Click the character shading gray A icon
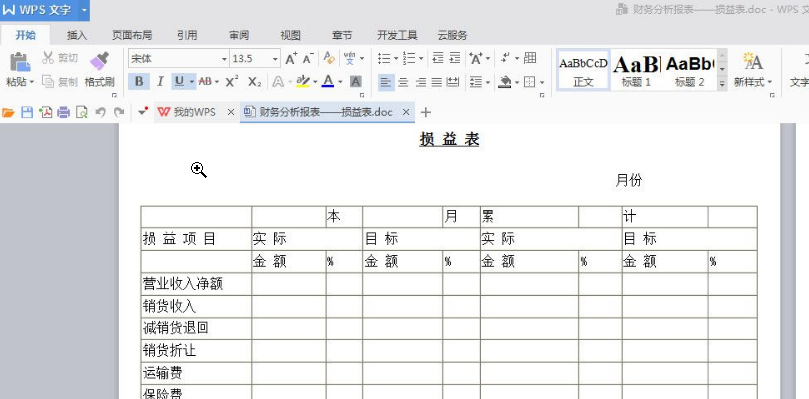This screenshot has width=809, height=399. tap(356, 82)
